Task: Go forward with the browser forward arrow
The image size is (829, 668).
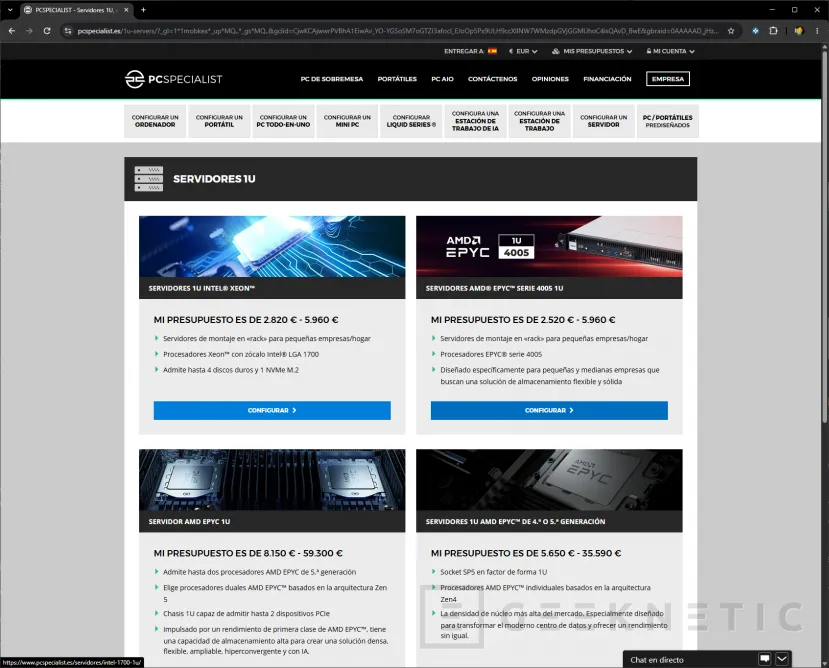Action: click(x=29, y=31)
